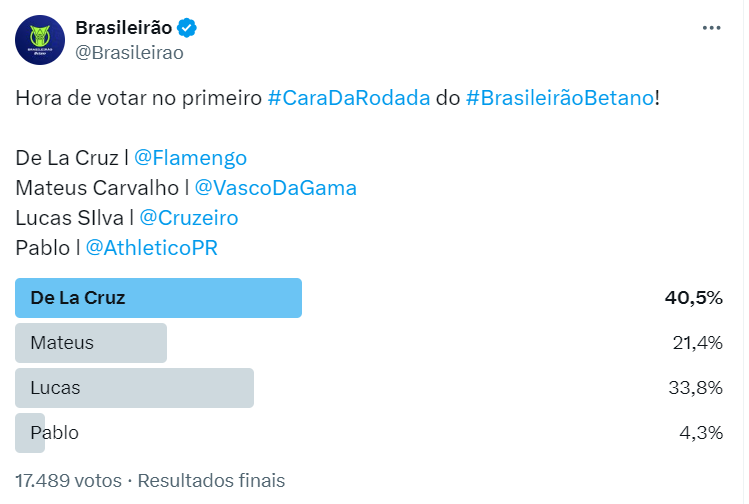Click the Resultados finais label

[x=211, y=480]
